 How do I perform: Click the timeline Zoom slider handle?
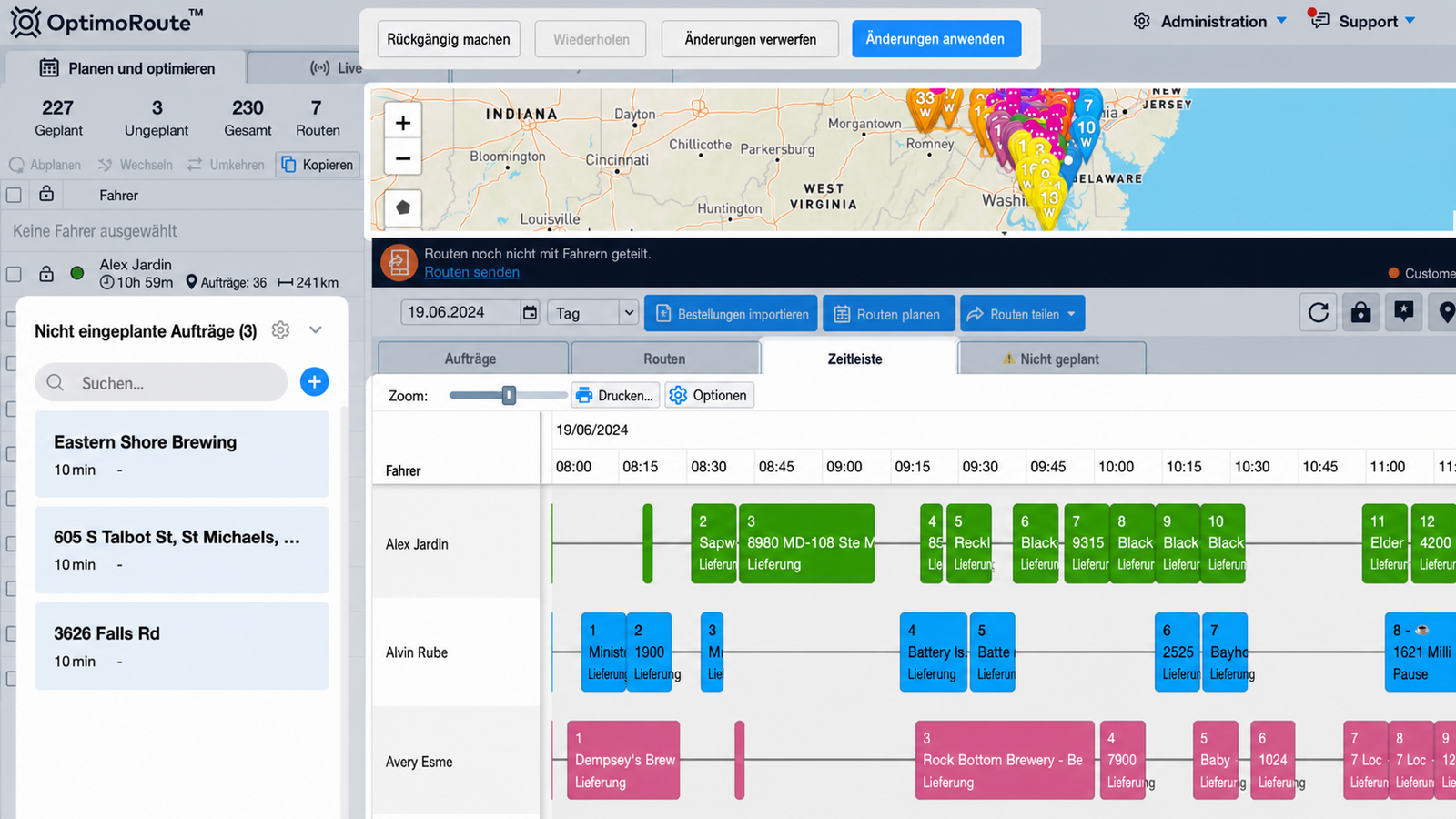(510, 395)
